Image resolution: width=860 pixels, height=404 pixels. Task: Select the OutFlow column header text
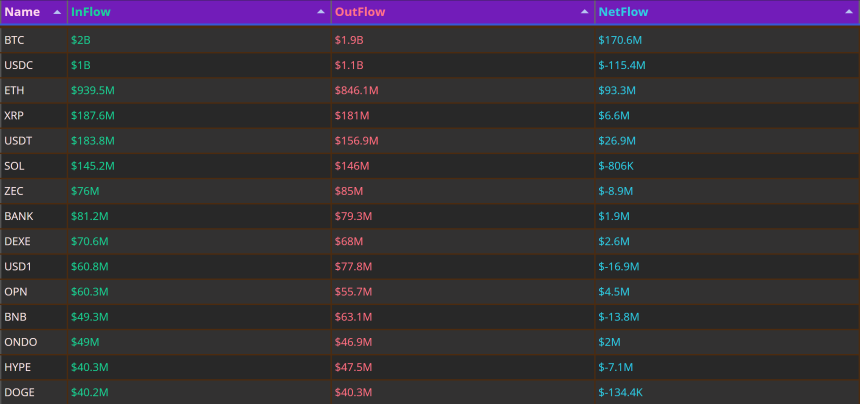tap(360, 12)
